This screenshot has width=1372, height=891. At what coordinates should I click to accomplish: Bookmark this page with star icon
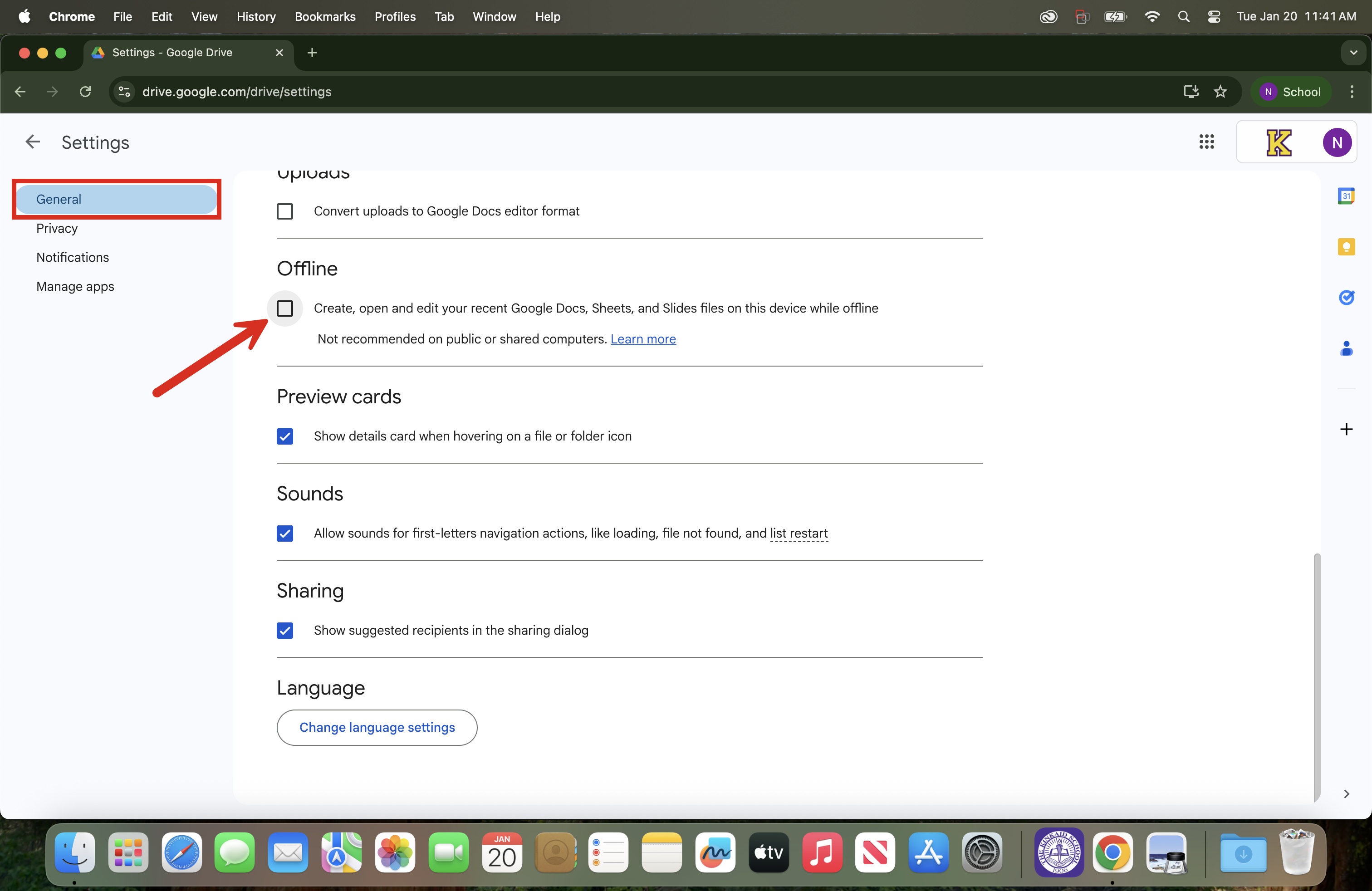(1220, 92)
